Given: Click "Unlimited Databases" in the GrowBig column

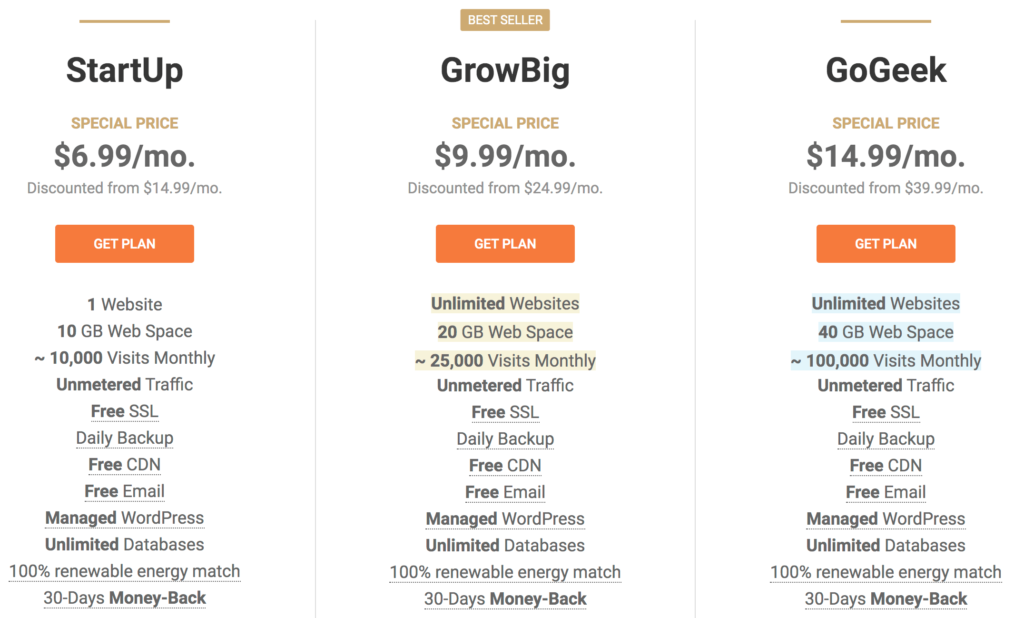Looking at the screenshot, I should coord(505,545).
